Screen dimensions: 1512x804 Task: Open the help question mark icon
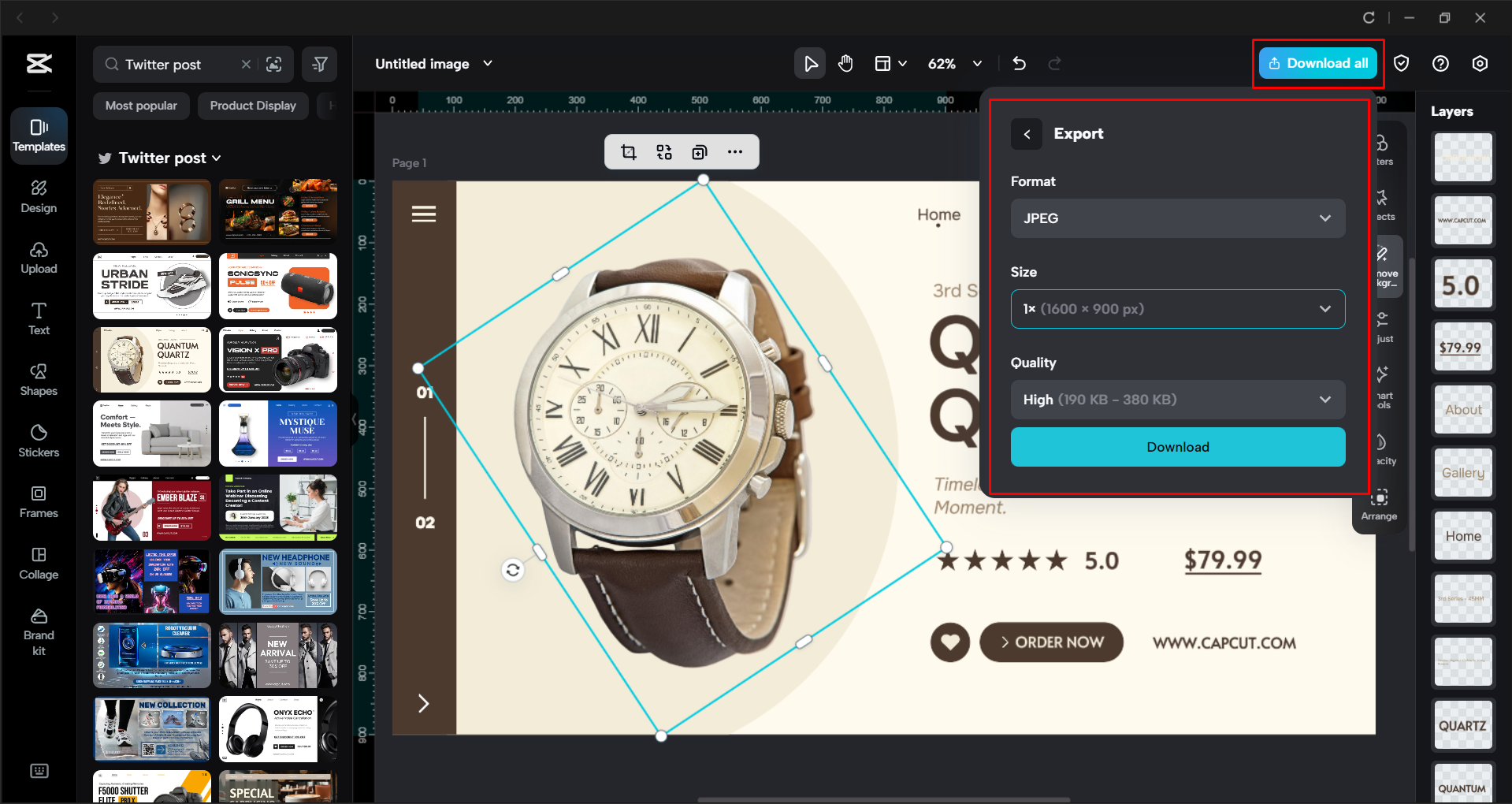click(1440, 63)
